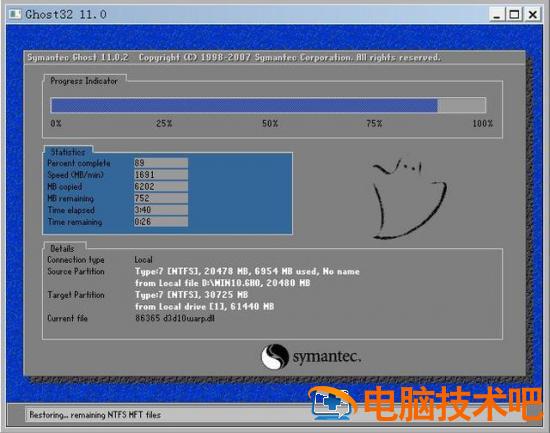Click the Speed (MB/min) value 1691

[161, 175]
